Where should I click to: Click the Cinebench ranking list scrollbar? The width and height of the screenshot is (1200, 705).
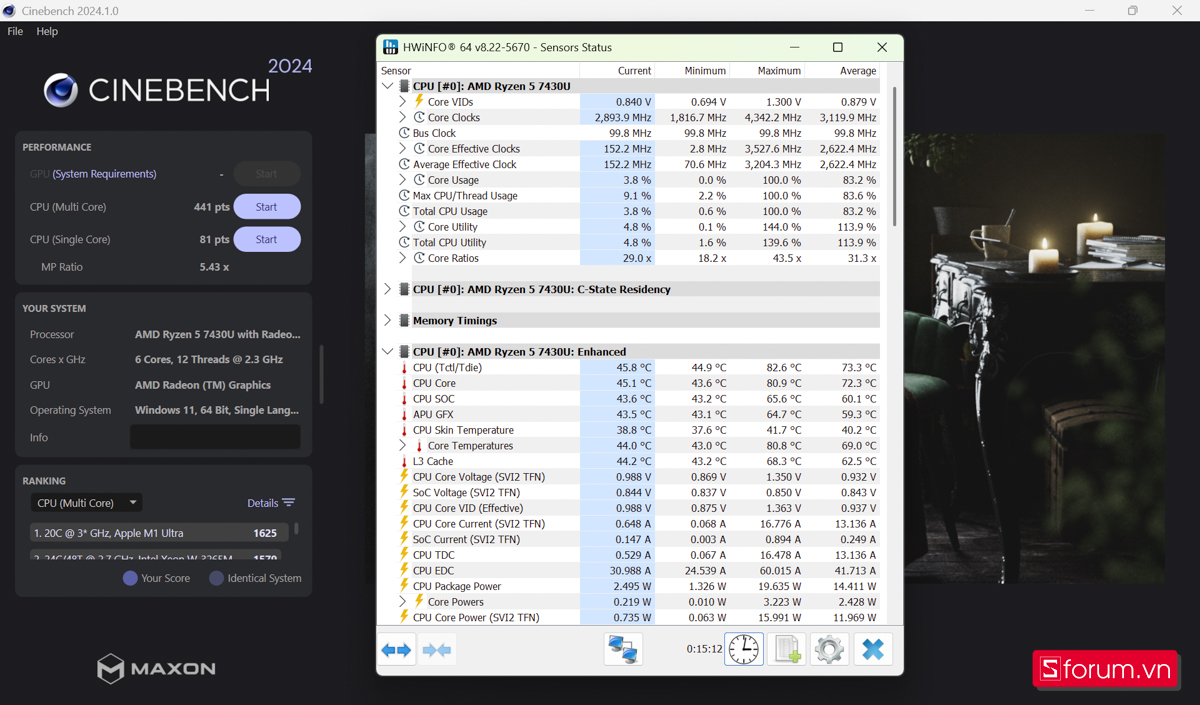(x=296, y=528)
